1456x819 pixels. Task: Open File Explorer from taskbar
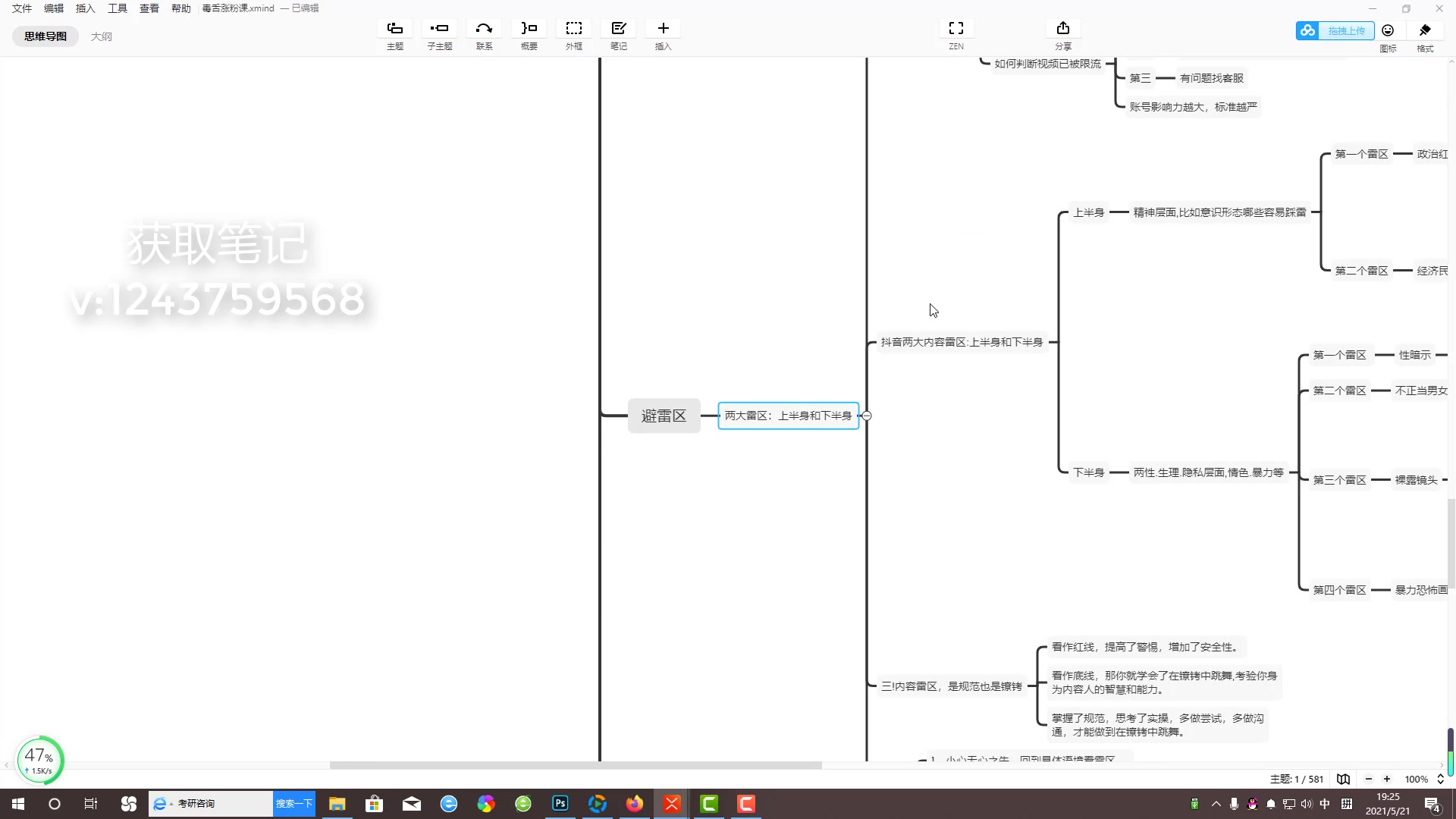[337, 804]
